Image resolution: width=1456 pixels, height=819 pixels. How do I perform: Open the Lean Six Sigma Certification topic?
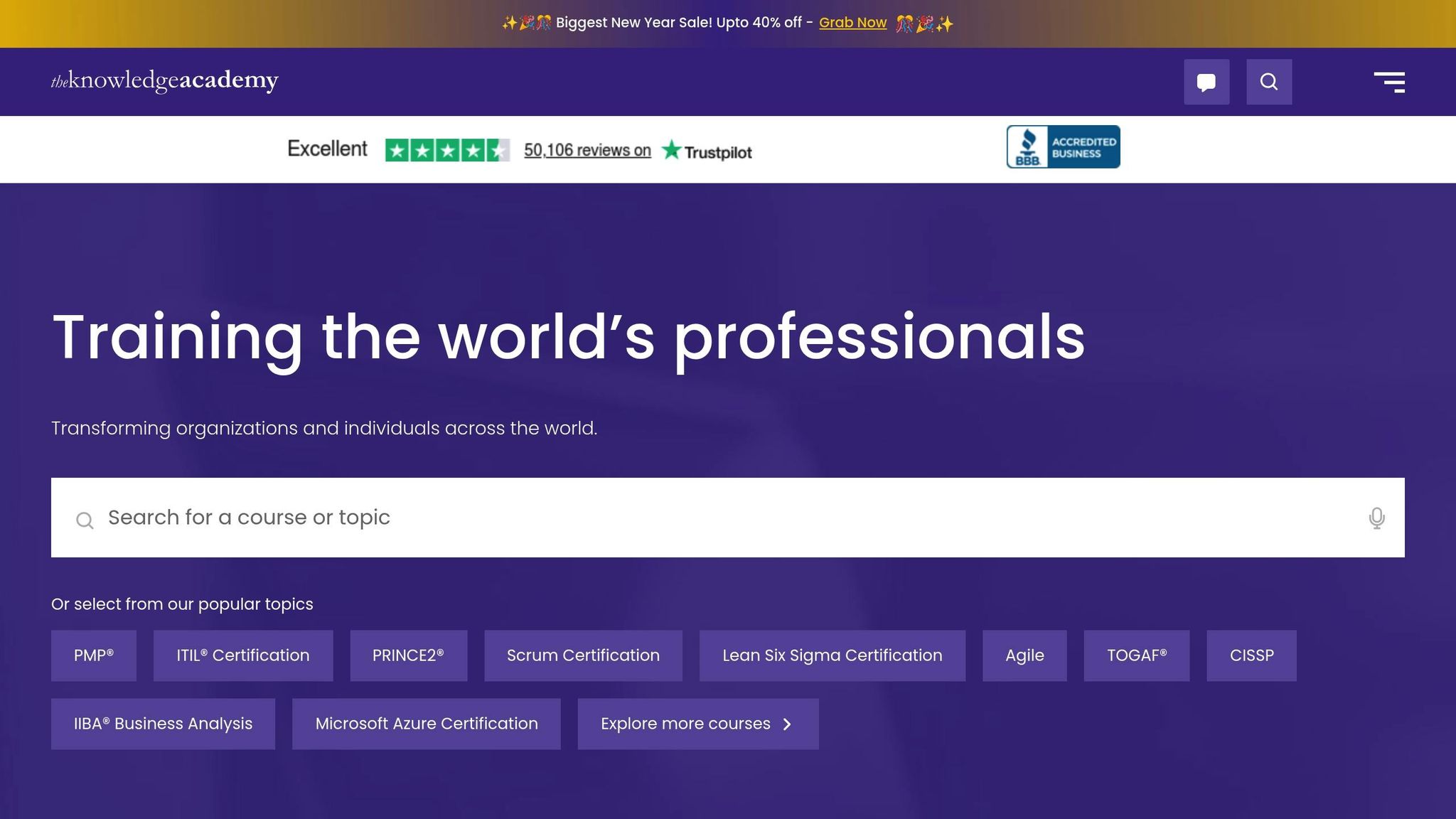pos(832,655)
